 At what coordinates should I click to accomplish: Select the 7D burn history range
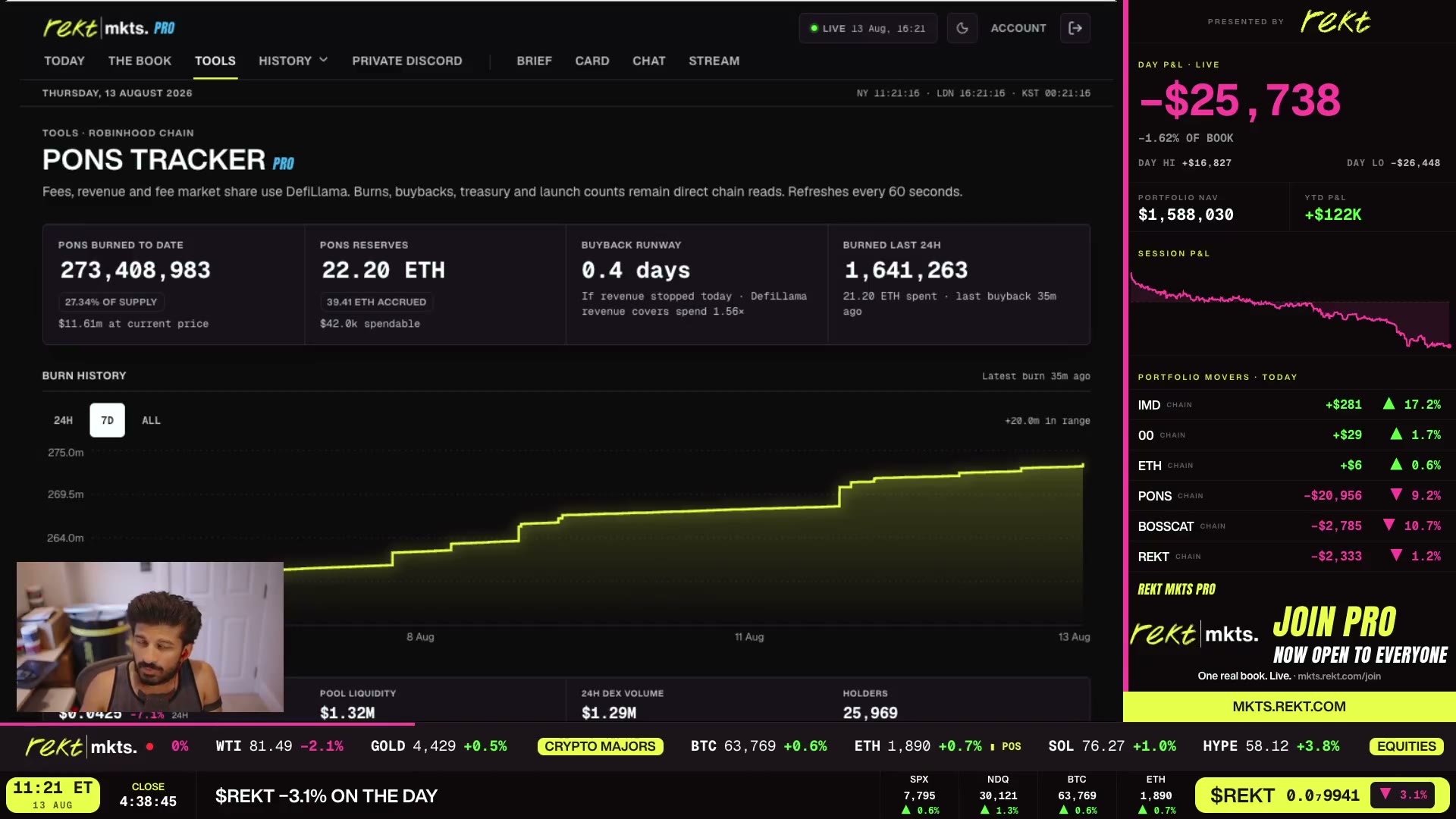107,420
